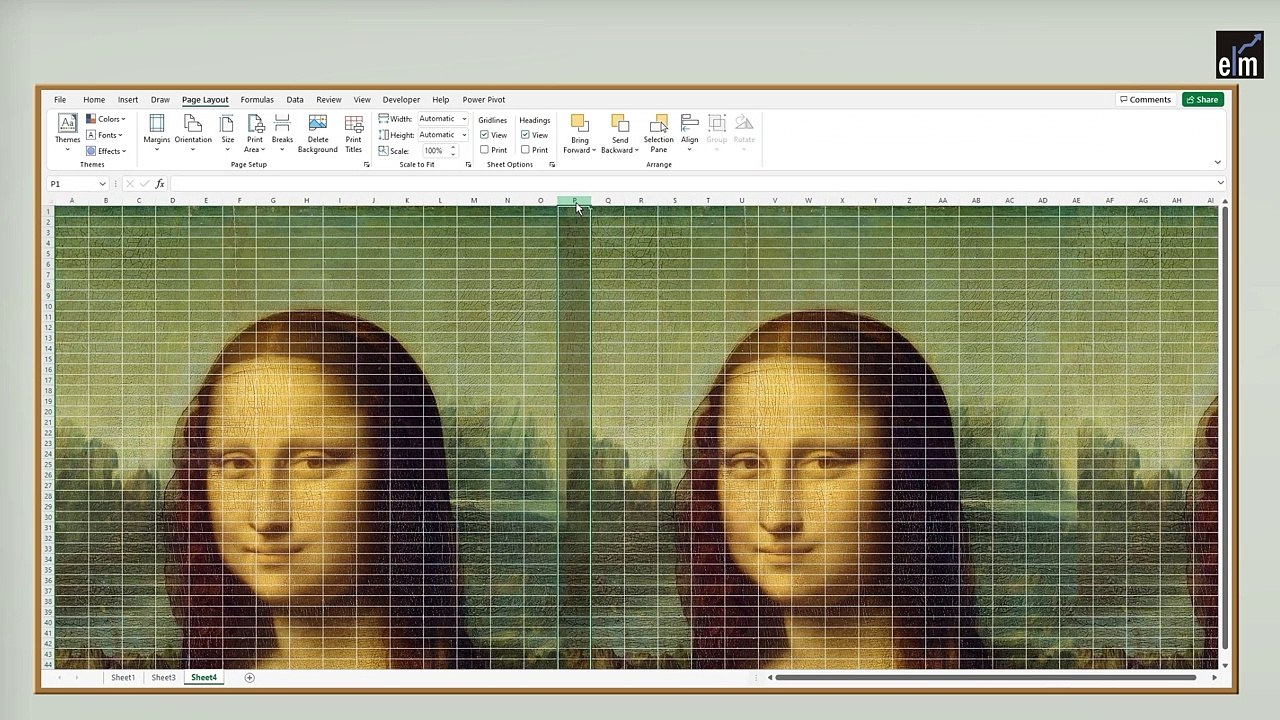The height and width of the screenshot is (720, 1280).
Task: Click the Share button
Action: pyautogui.click(x=1203, y=100)
